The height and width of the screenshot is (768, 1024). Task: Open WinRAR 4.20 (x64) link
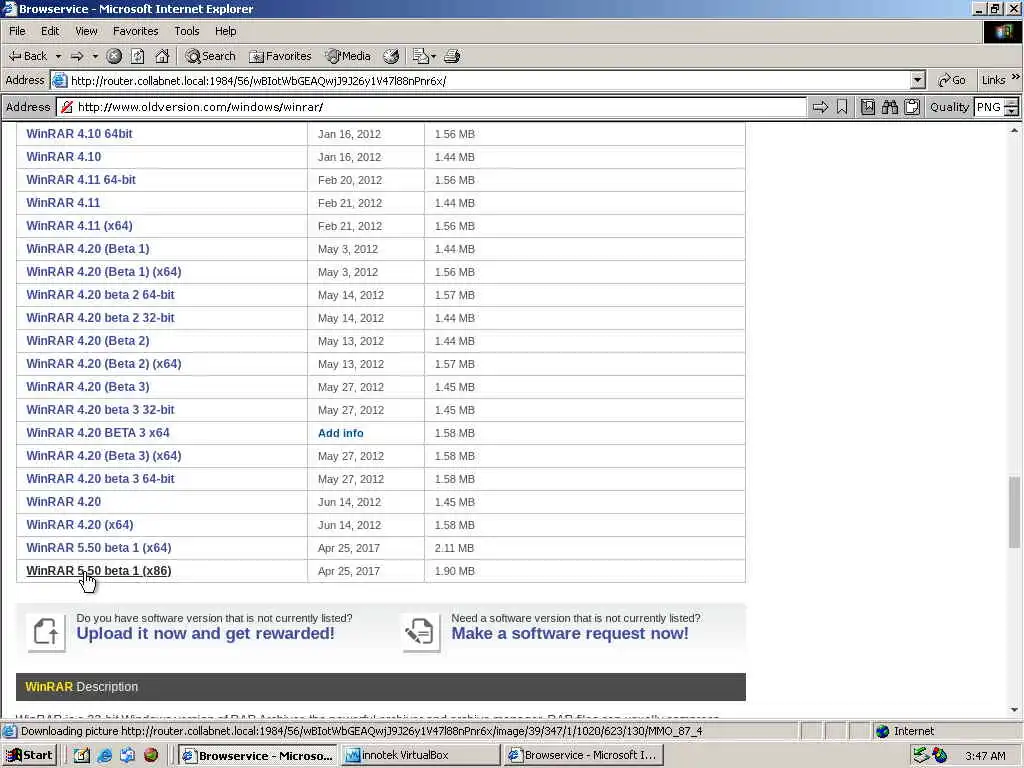[x=80, y=525]
